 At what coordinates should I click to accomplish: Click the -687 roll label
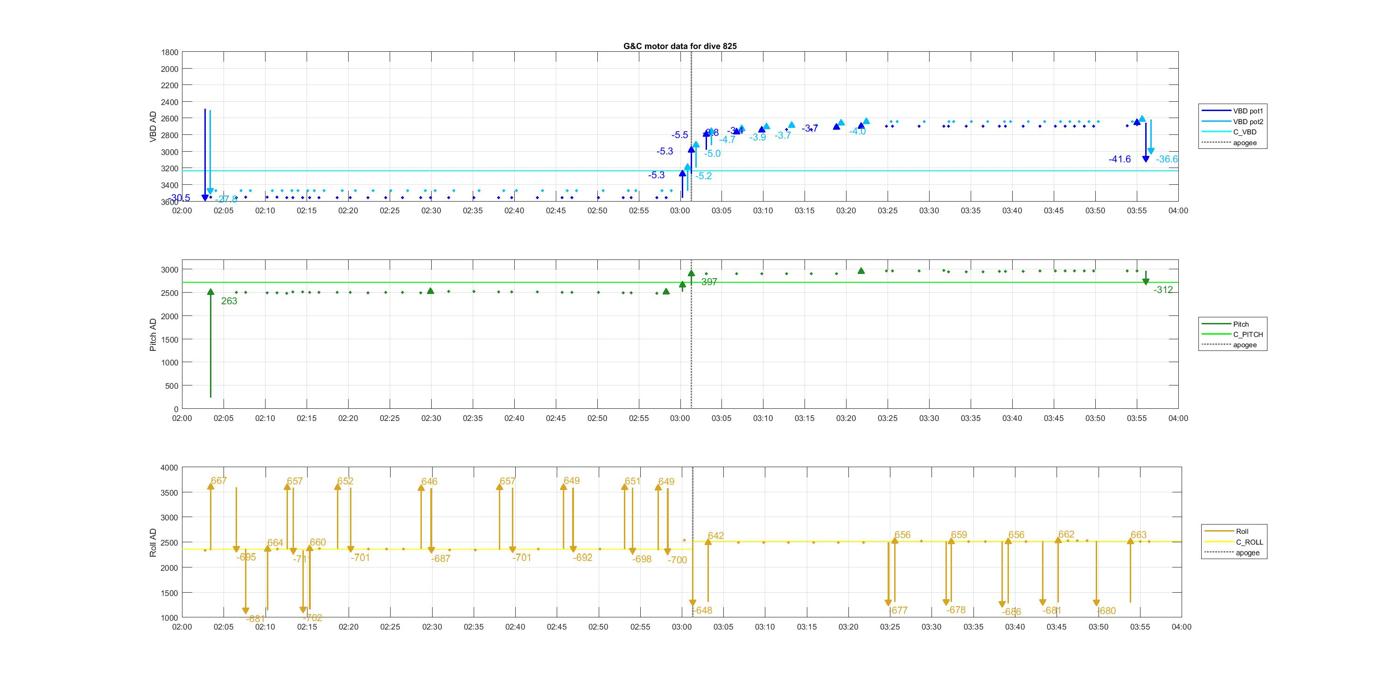441,559
